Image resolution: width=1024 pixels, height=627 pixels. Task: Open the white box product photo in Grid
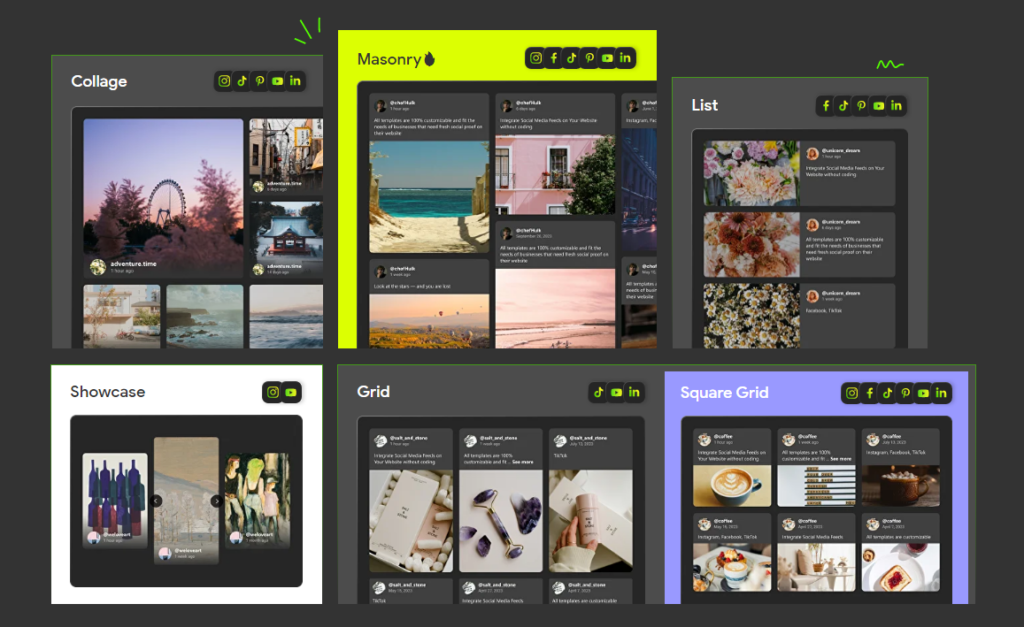pyautogui.click(x=411, y=521)
